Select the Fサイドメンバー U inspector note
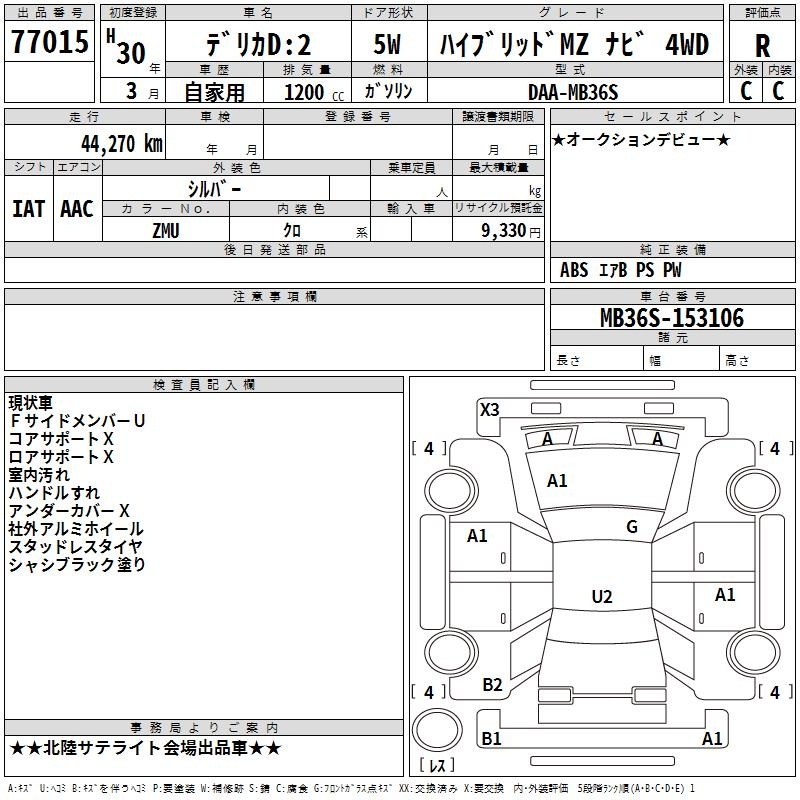800x800 pixels. (77, 421)
